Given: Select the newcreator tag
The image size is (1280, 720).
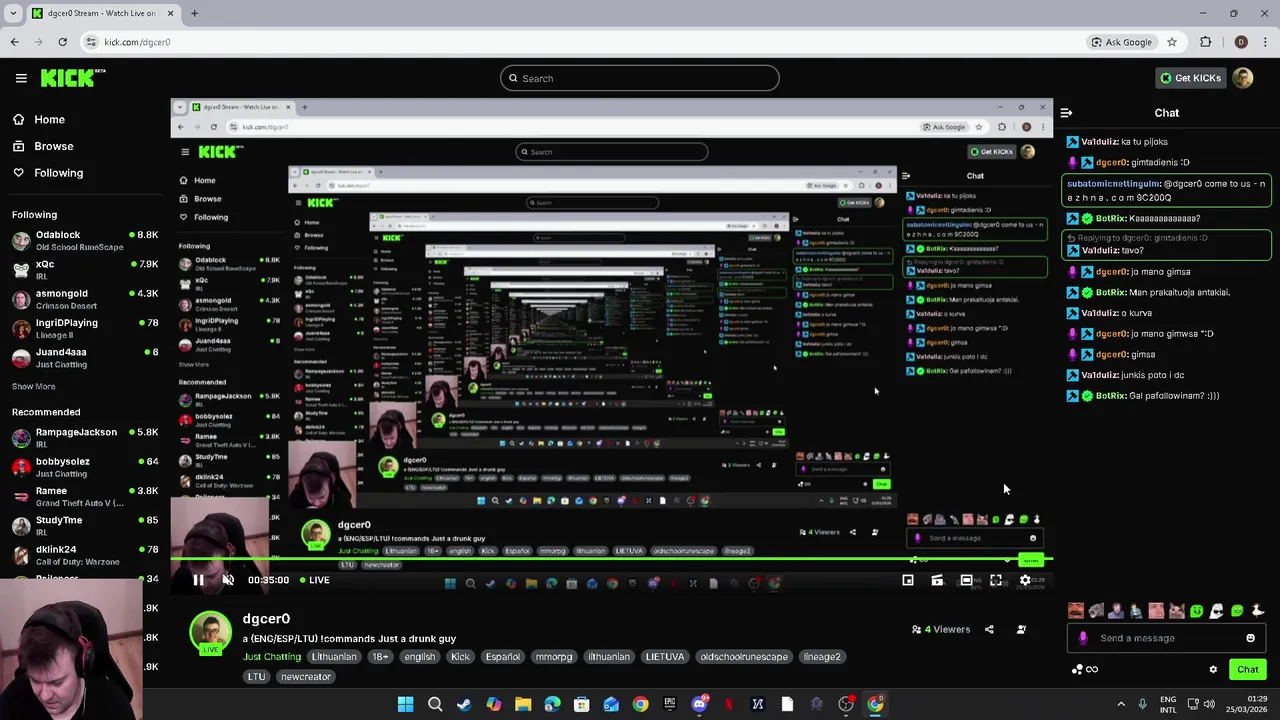Looking at the screenshot, I should [306, 677].
